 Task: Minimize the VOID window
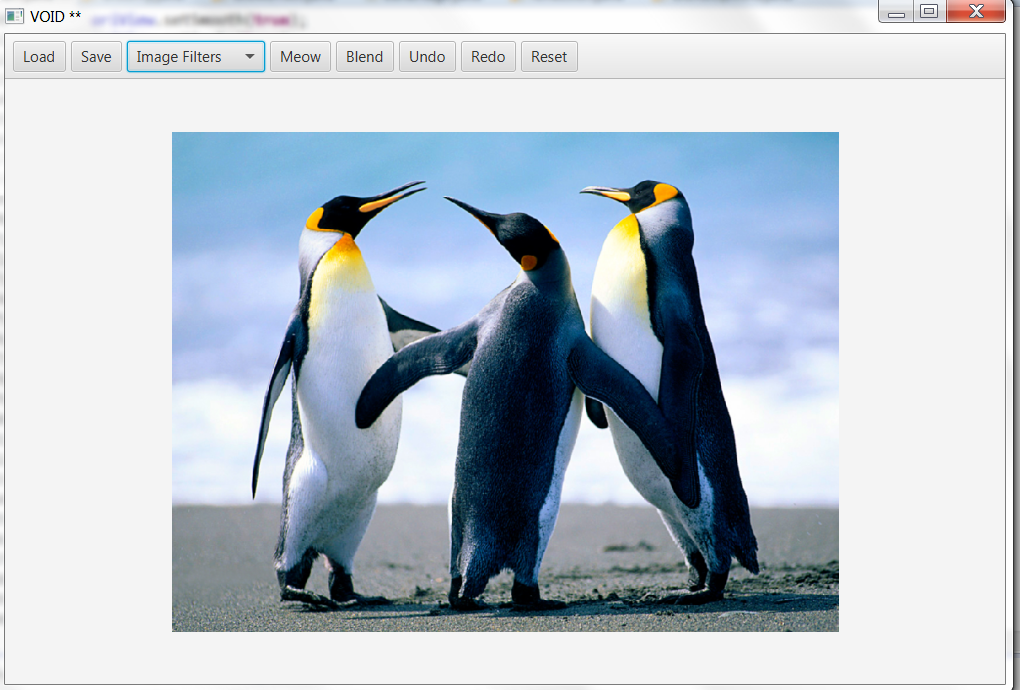[x=896, y=11]
